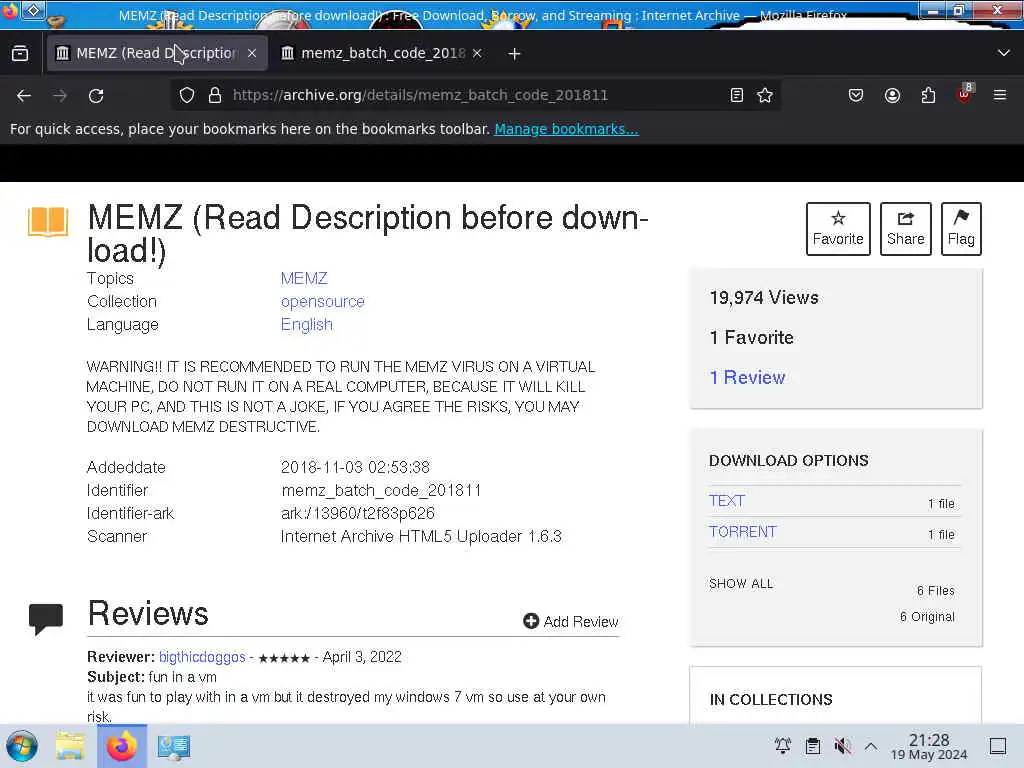
Task: Click SHOW ALL download files
Action: [741, 584]
